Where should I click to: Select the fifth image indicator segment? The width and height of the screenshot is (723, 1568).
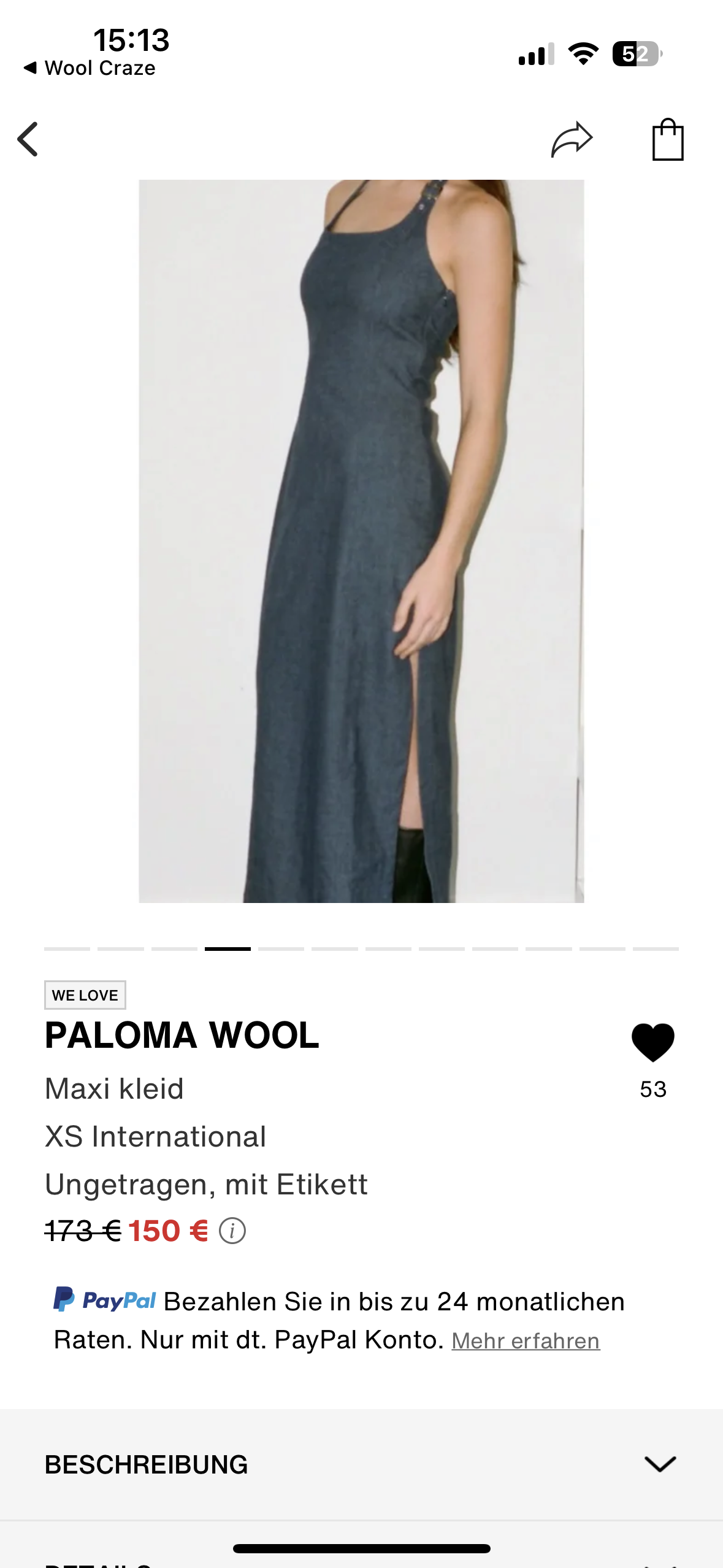pos(281,949)
